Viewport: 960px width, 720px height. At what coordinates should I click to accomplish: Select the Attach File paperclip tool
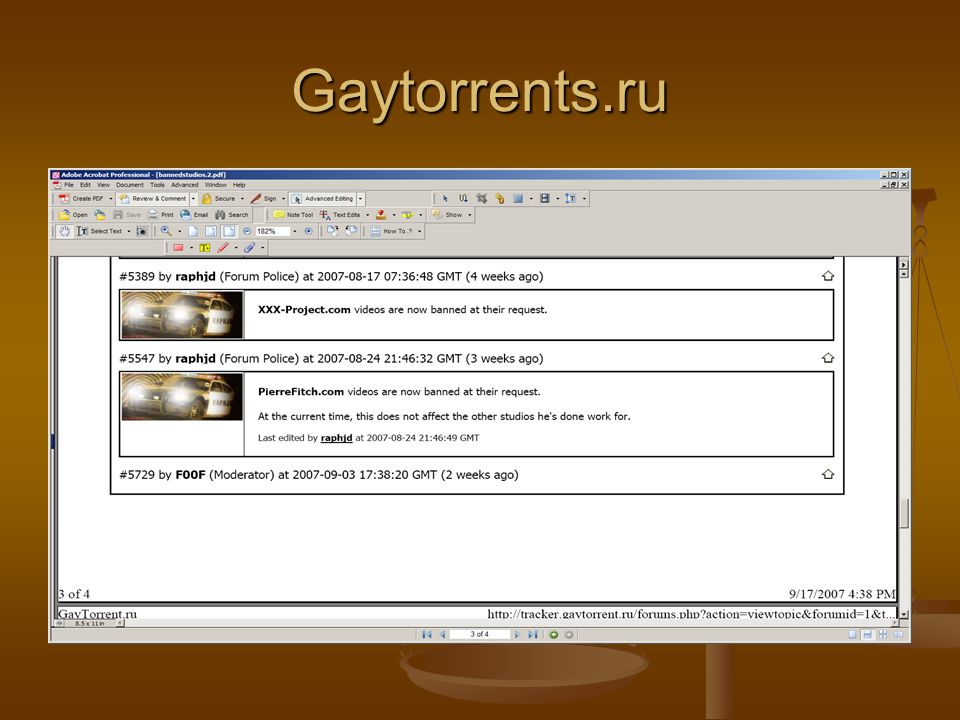pyautogui.click(x=249, y=247)
